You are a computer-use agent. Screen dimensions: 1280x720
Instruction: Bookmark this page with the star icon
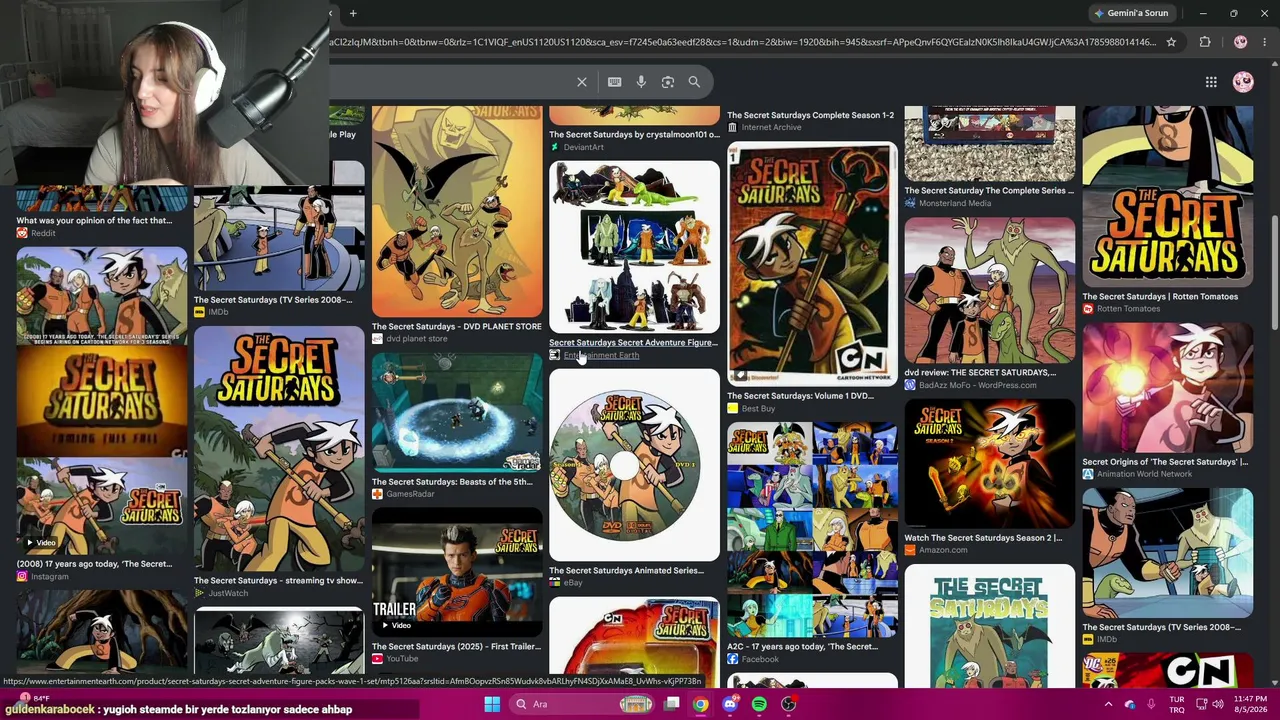tap(1171, 42)
